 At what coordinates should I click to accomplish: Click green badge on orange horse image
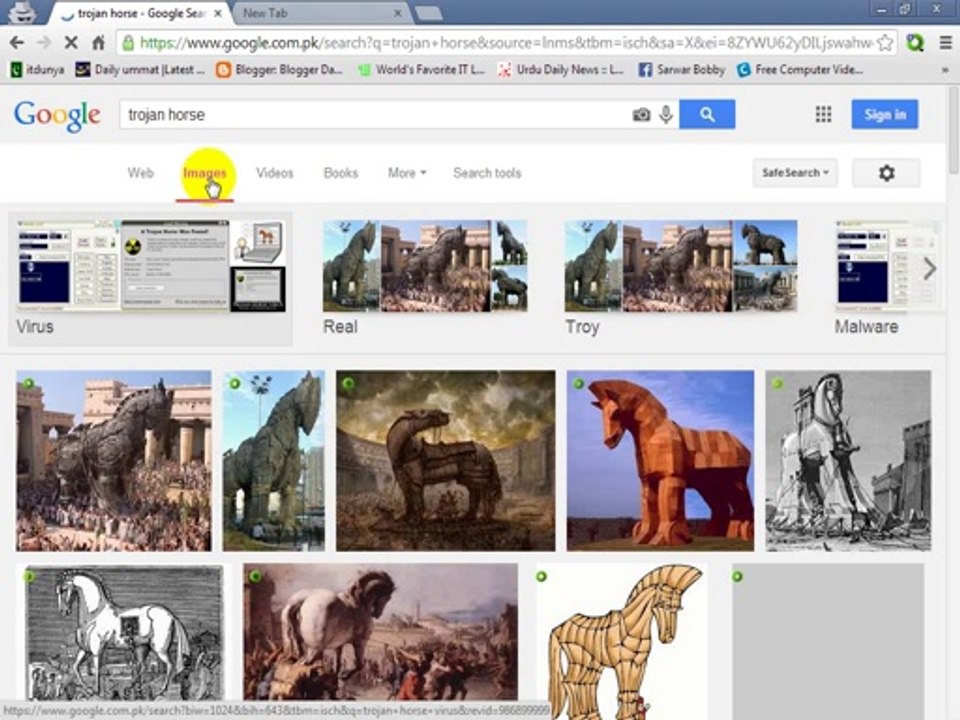click(578, 384)
